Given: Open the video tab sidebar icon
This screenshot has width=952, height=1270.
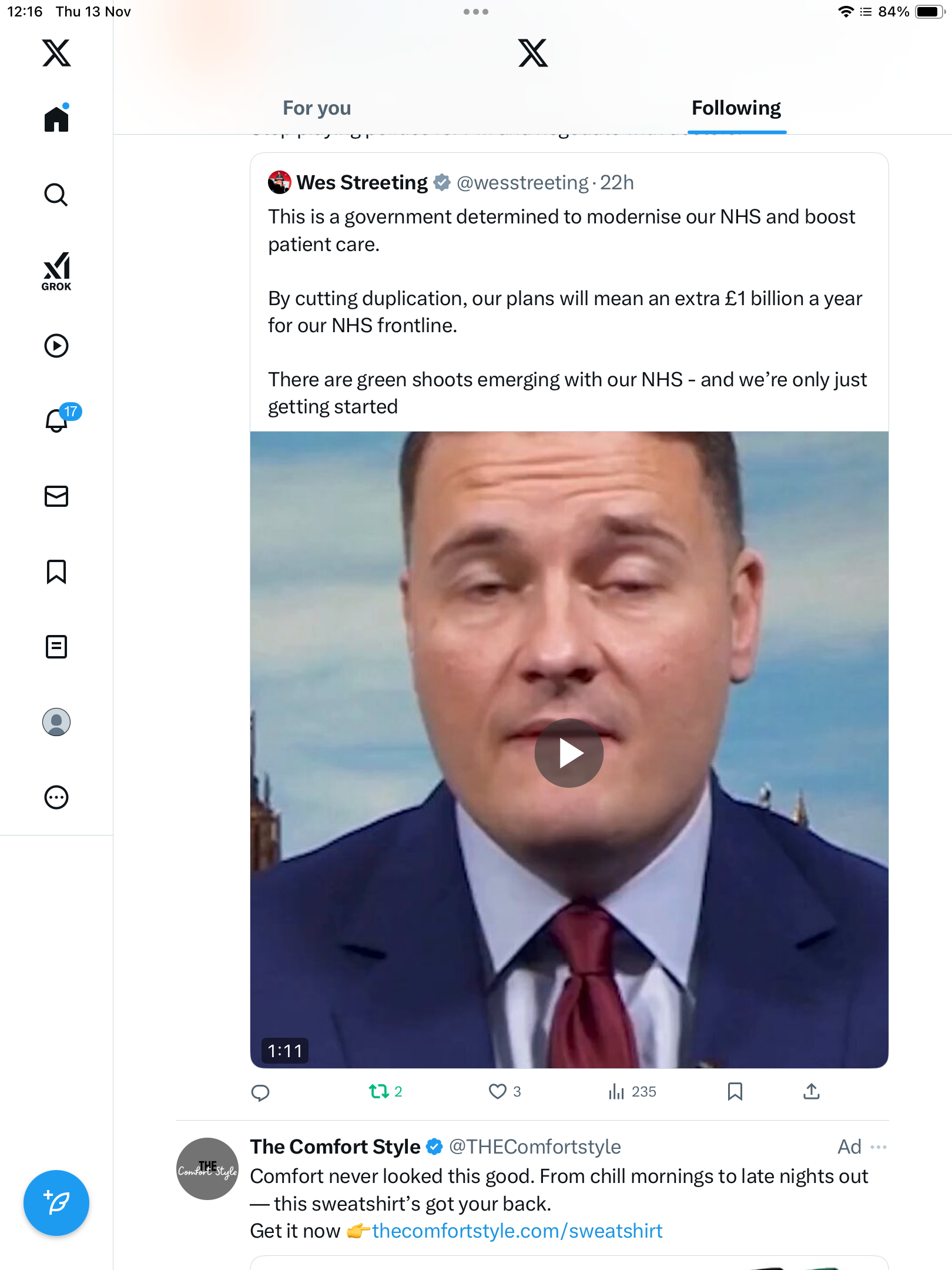Looking at the screenshot, I should click(56, 346).
